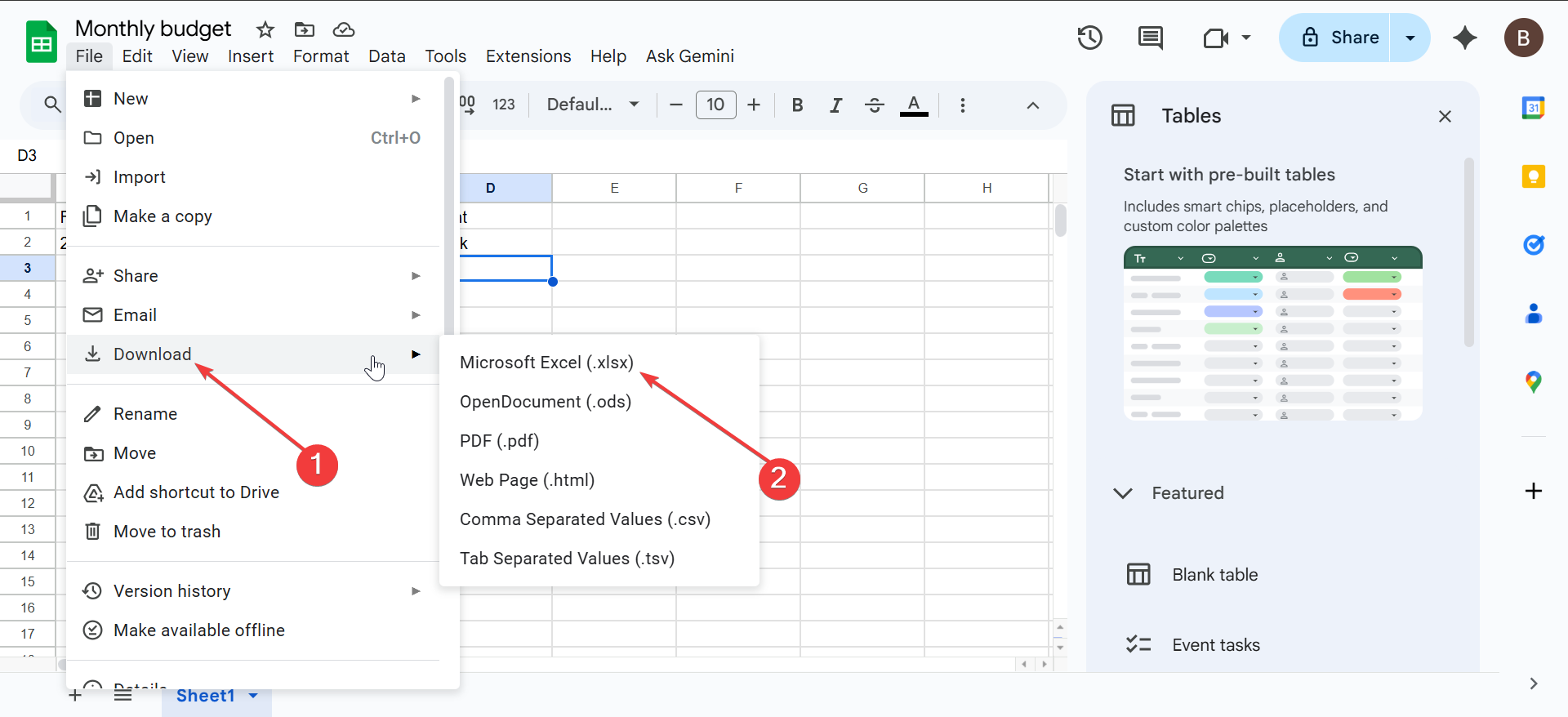Collapse the Featured section
The width and height of the screenshot is (1568, 717).
[1123, 493]
